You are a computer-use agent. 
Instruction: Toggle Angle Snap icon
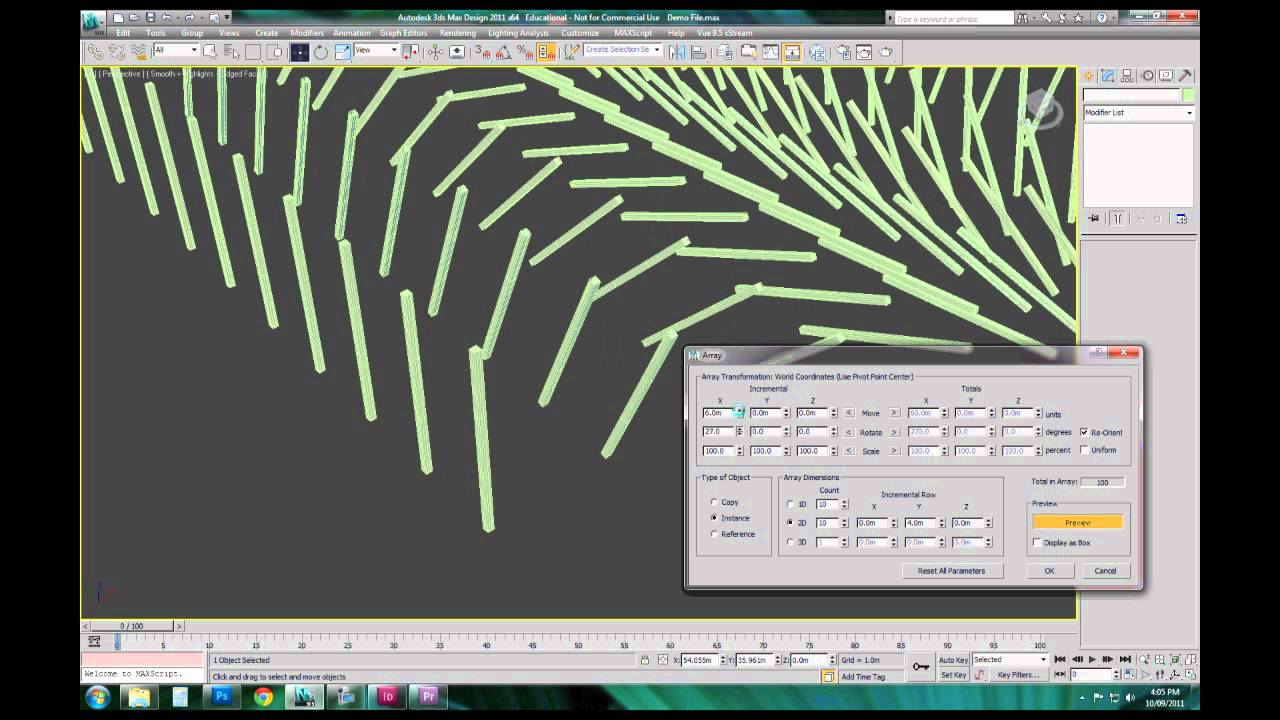(x=504, y=52)
